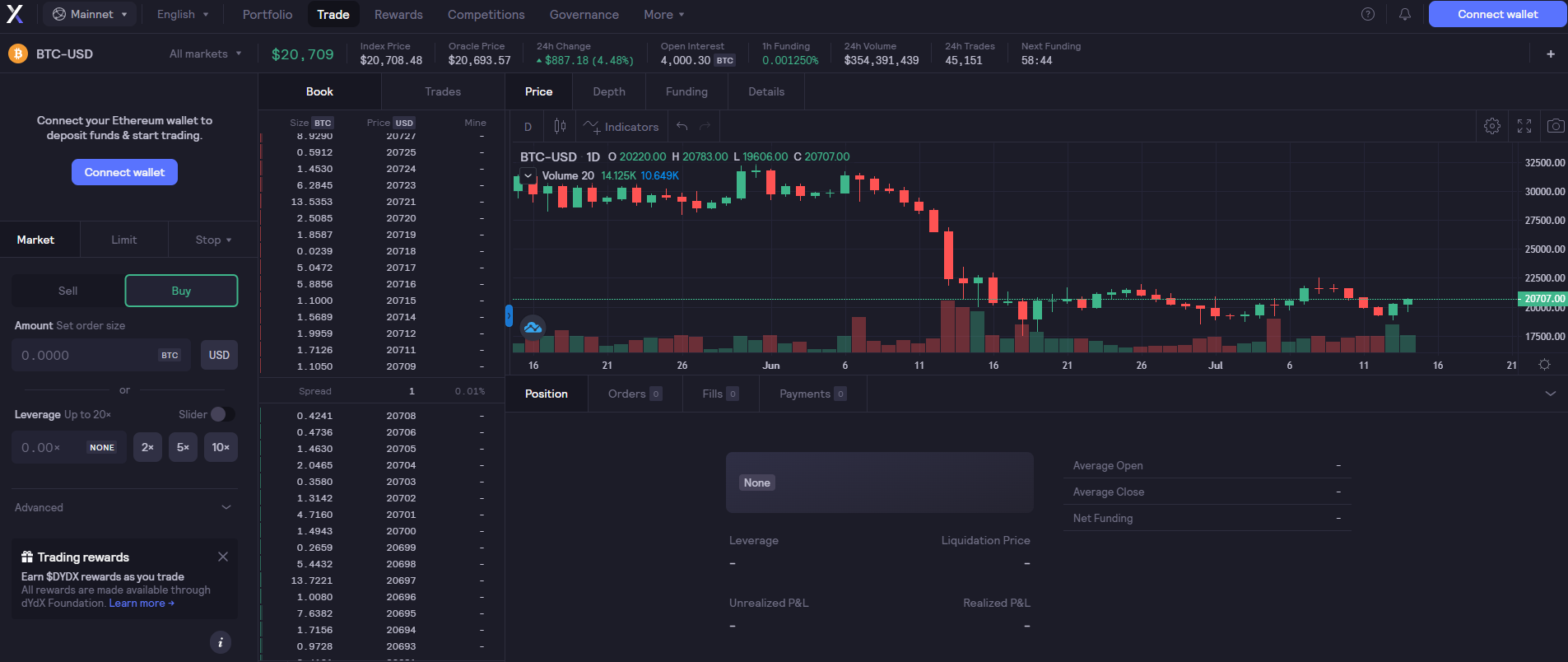1568x662 pixels.
Task: Change the chart interval via the D button
Action: [528, 127]
